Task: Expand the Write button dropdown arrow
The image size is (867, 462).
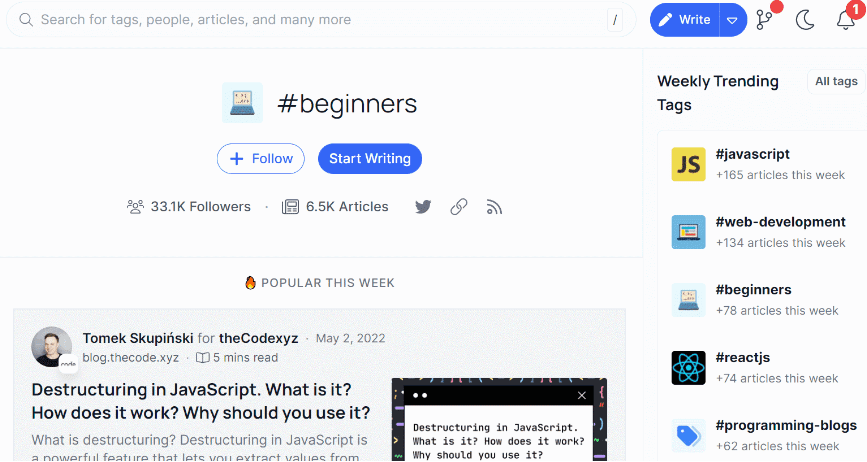Action: (733, 20)
